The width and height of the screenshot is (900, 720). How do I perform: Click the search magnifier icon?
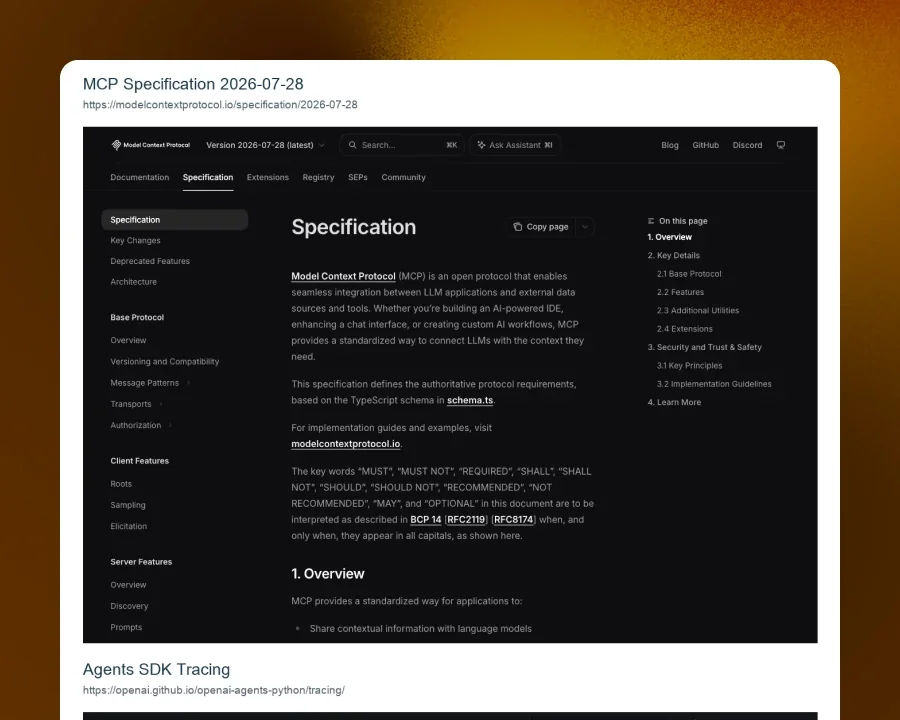coord(352,145)
